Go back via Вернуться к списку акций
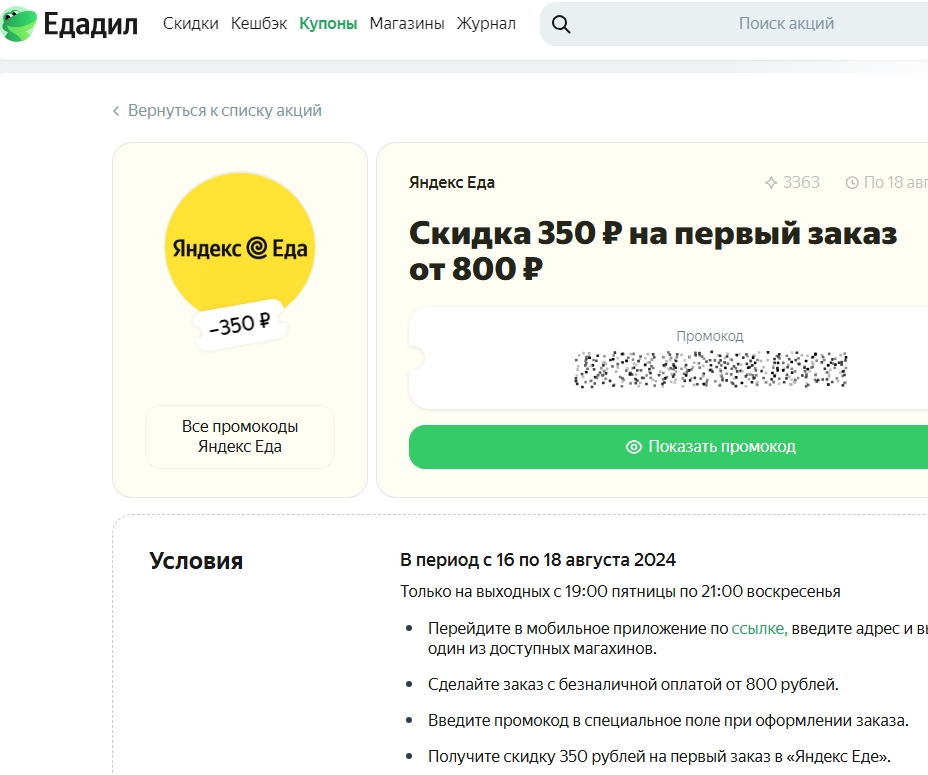 point(225,111)
